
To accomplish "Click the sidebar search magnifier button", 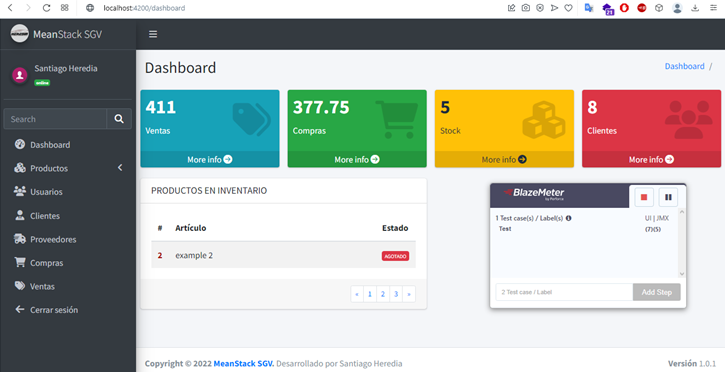I will (x=119, y=119).
